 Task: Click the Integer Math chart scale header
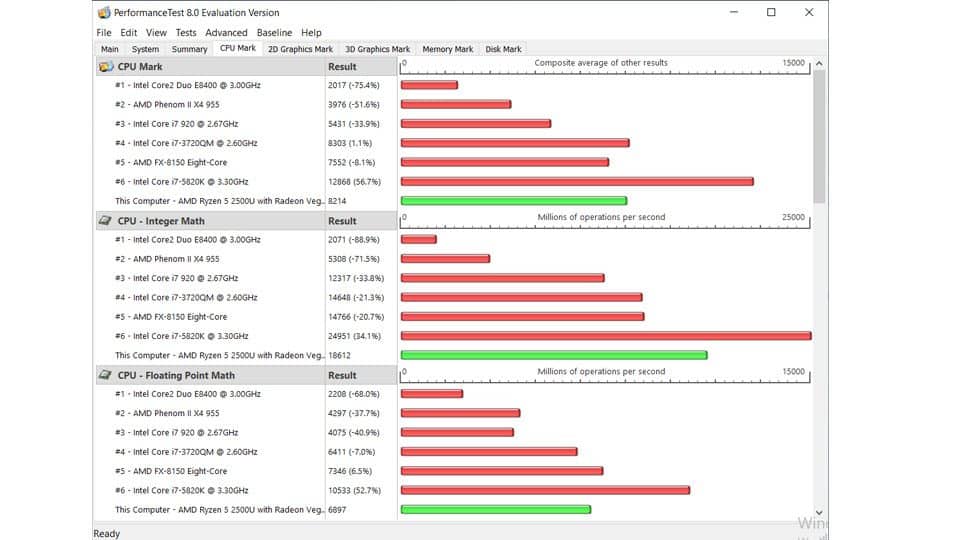tap(605, 221)
